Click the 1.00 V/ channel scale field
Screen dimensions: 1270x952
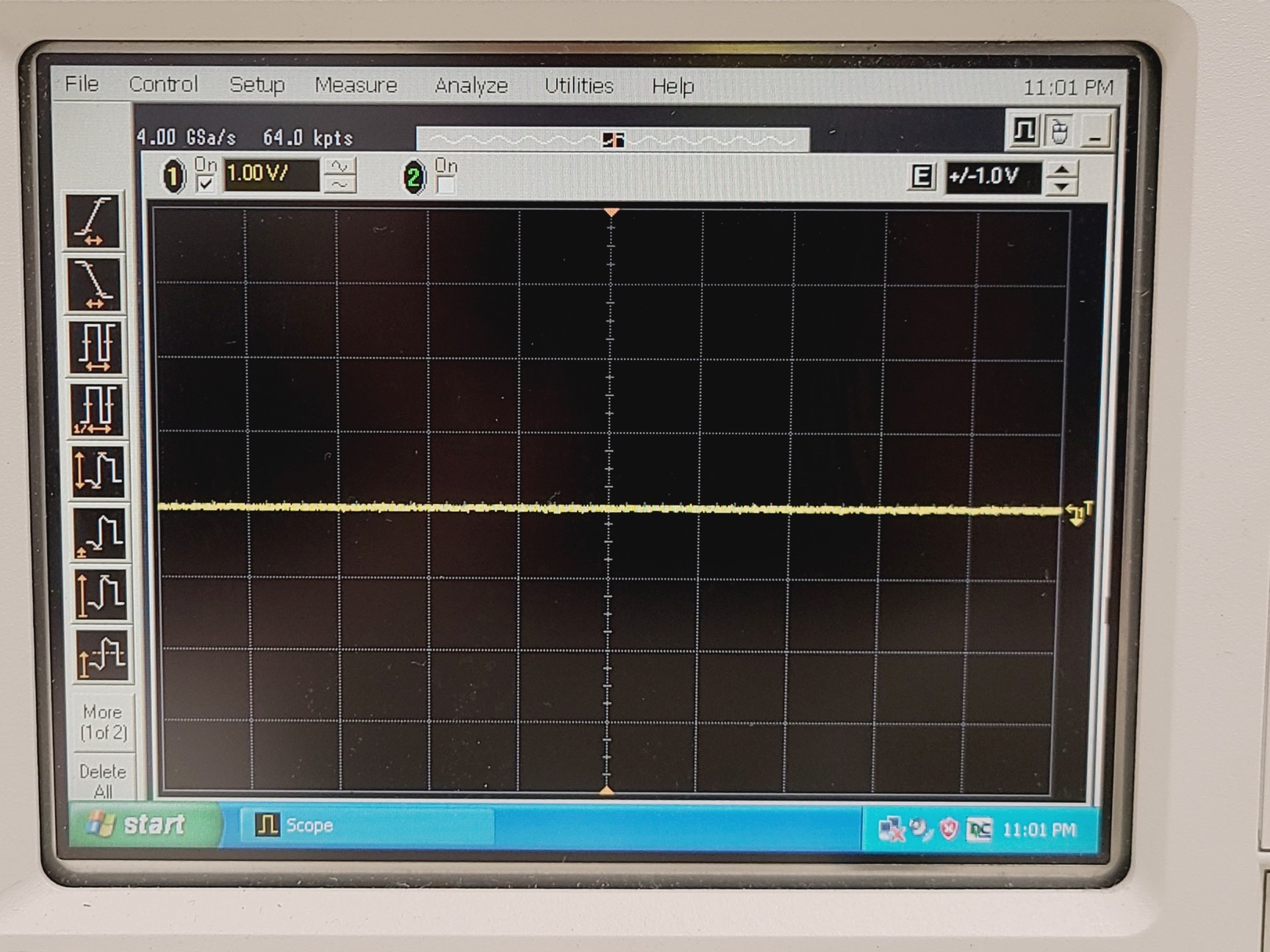[271, 174]
